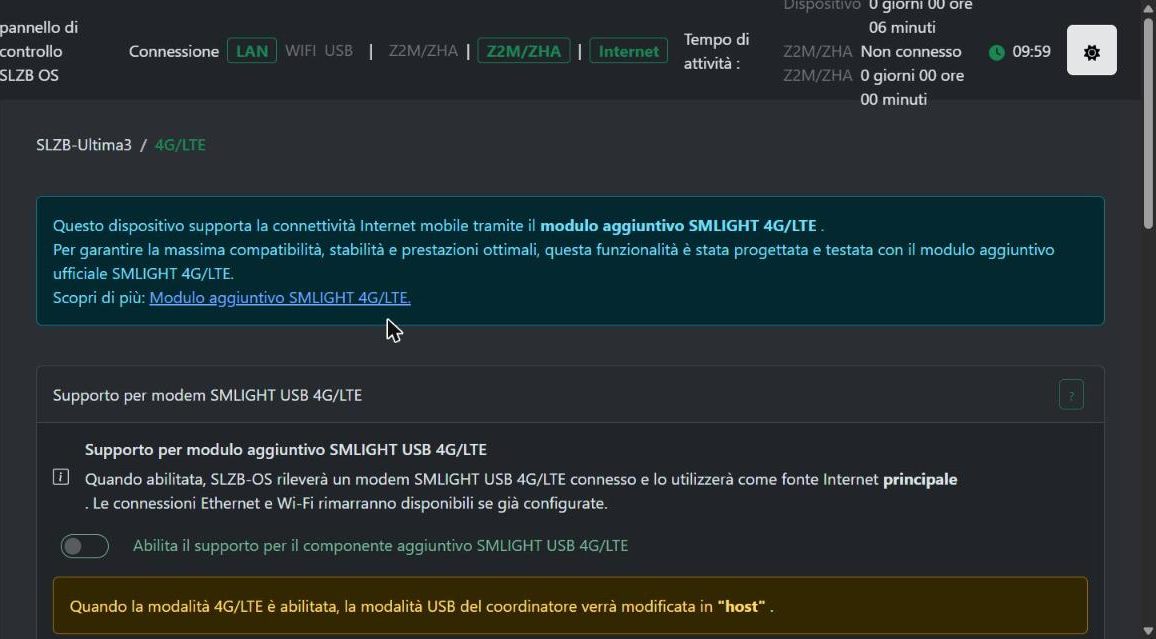Click the 'Tempo di attività :' label
1156x639 pixels.
[717, 52]
